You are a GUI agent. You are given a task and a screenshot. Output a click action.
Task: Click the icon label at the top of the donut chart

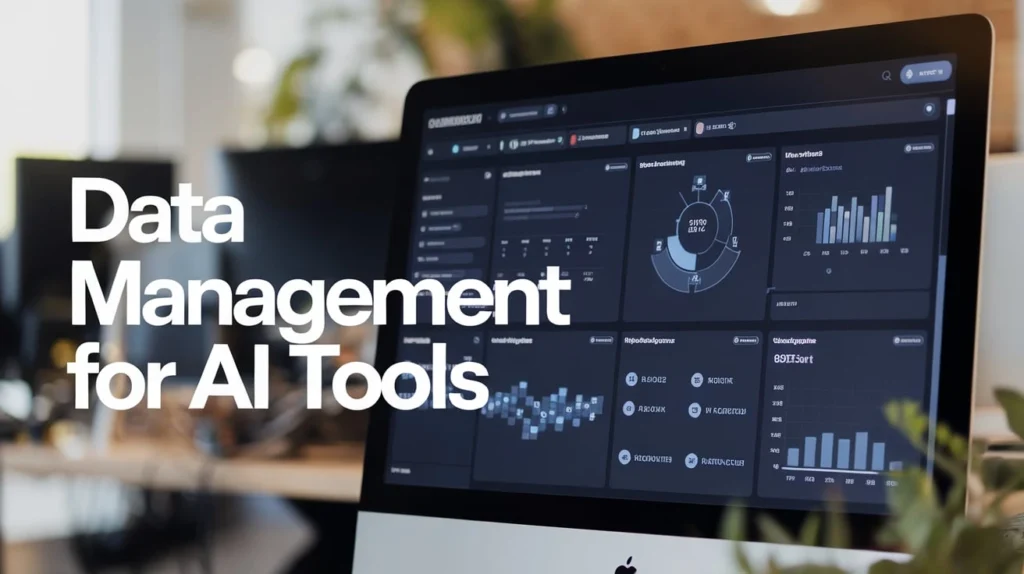[699, 183]
